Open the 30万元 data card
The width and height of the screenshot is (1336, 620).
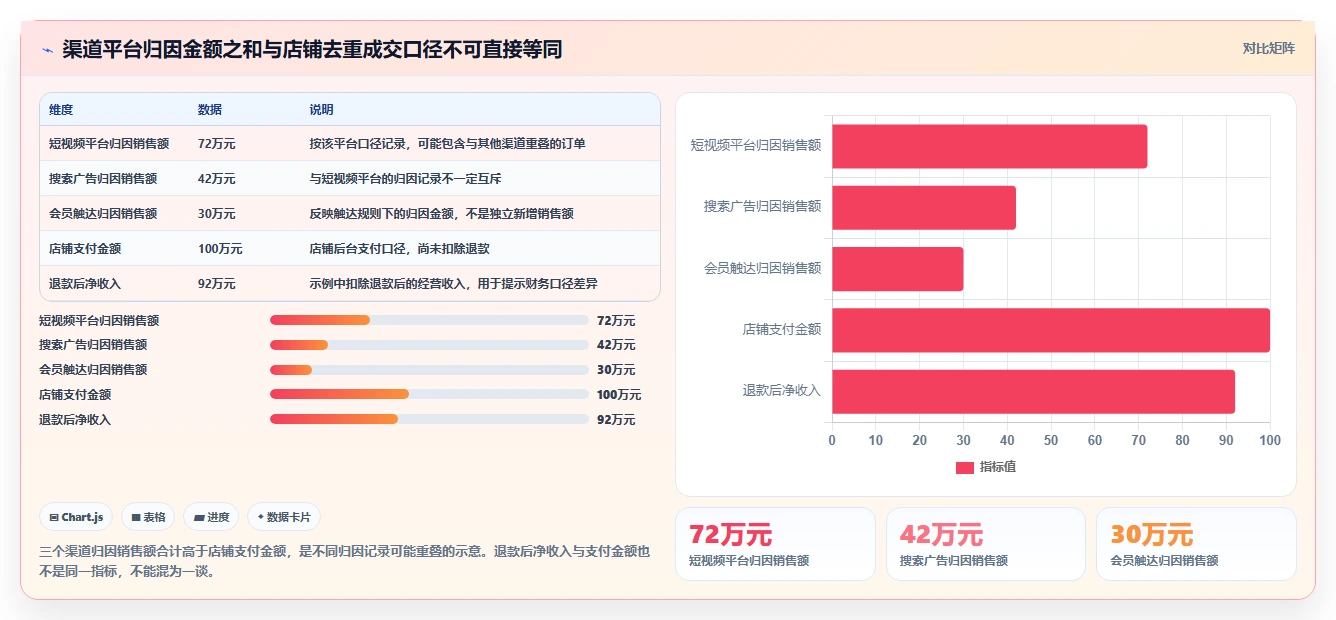pos(1196,544)
